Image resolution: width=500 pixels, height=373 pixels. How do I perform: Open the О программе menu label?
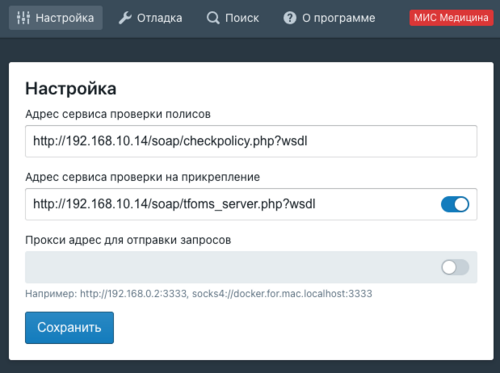339,18
